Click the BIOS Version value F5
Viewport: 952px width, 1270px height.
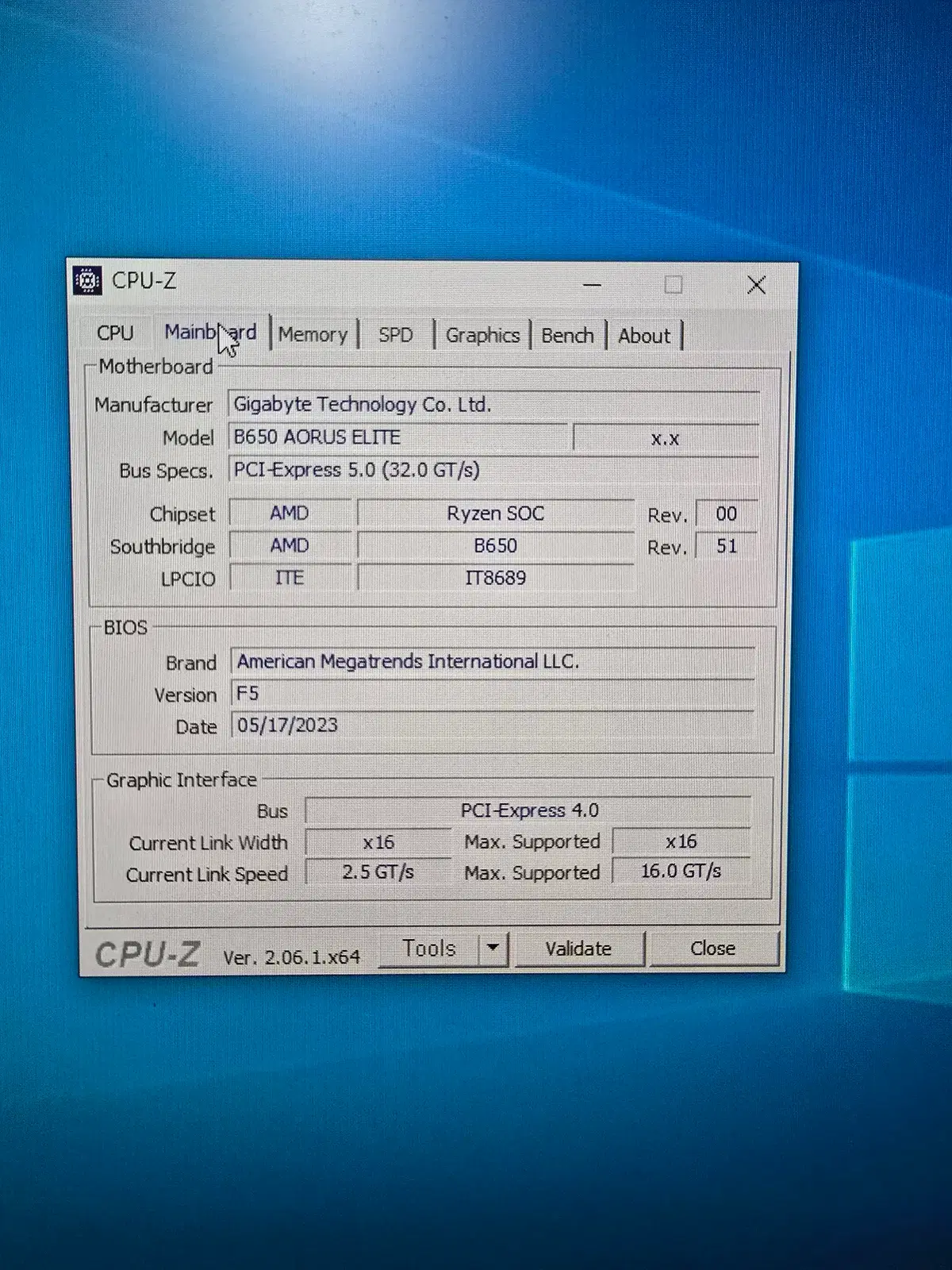493,694
